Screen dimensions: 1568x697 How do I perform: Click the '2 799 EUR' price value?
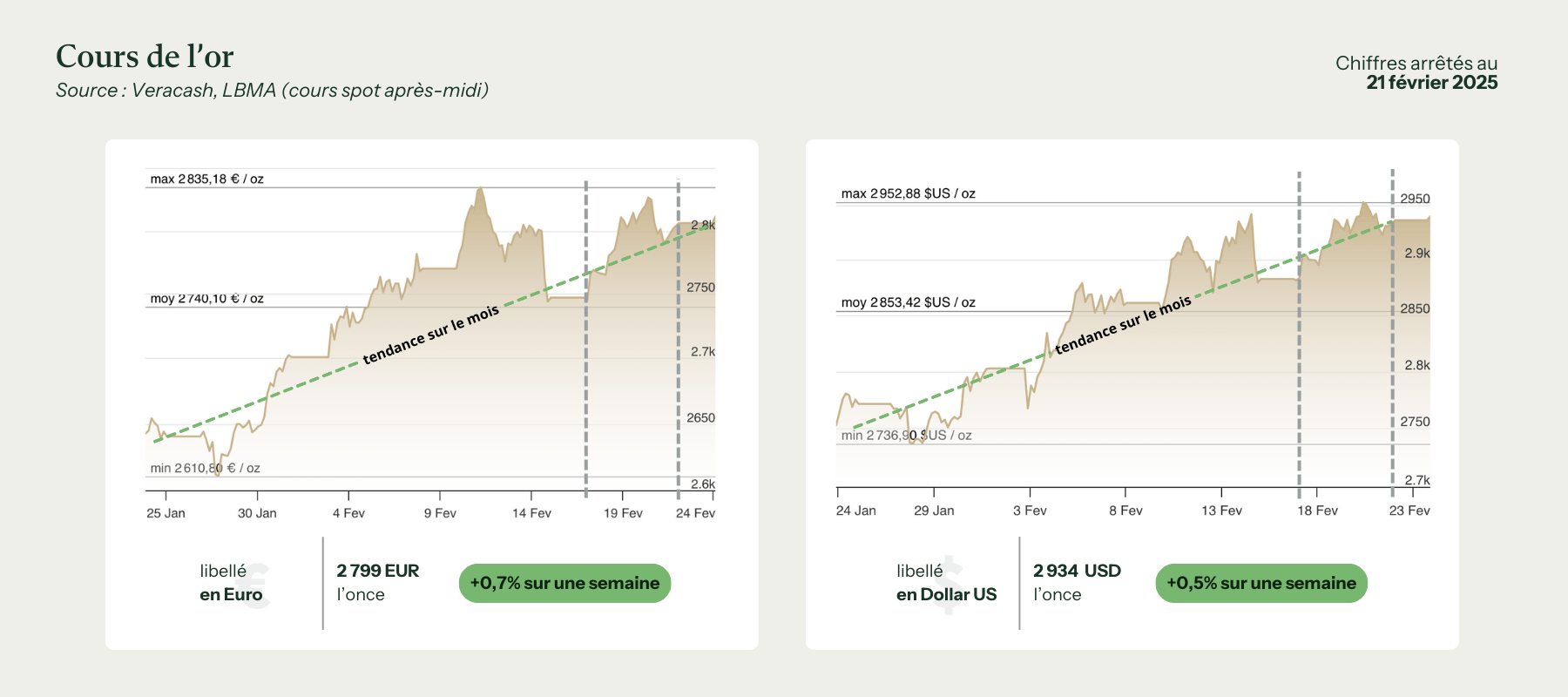coord(378,571)
